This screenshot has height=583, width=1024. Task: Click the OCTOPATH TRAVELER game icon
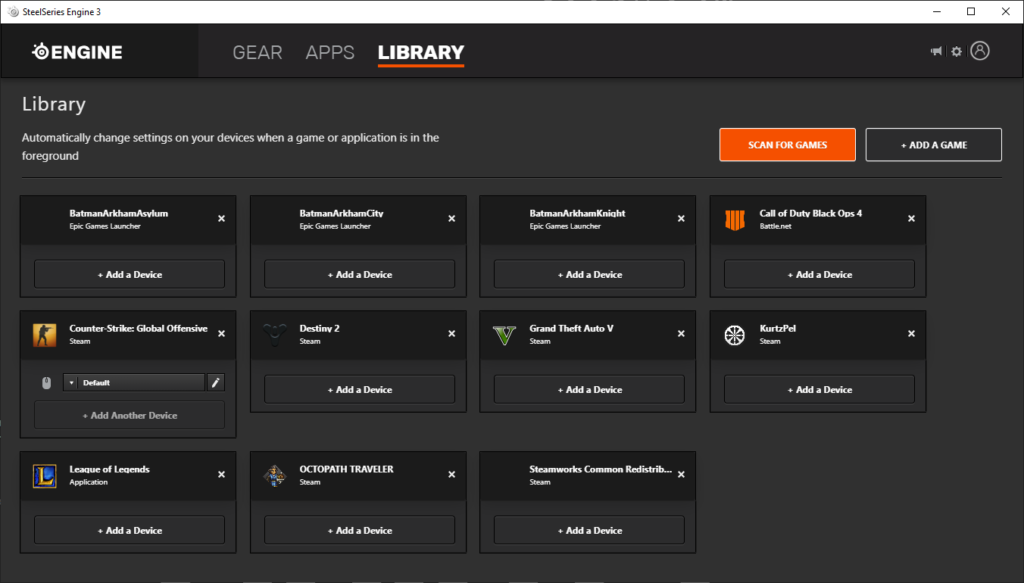point(274,476)
